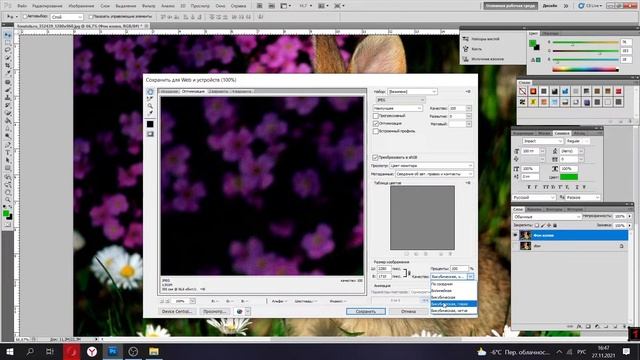Open the JPEG format dropdown
640x360 pixels.
click(x=400, y=100)
